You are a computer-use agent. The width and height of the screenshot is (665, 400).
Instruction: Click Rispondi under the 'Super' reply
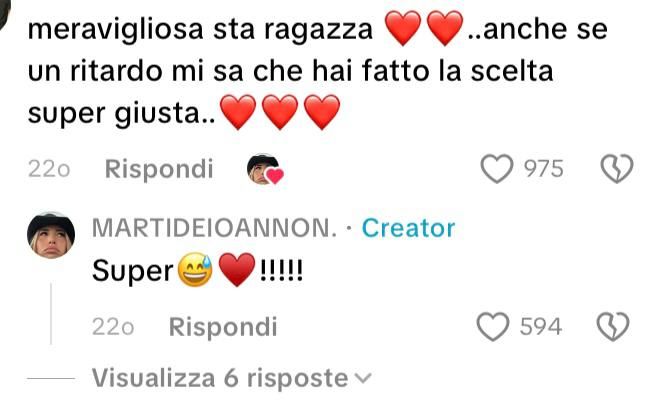[x=223, y=327]
